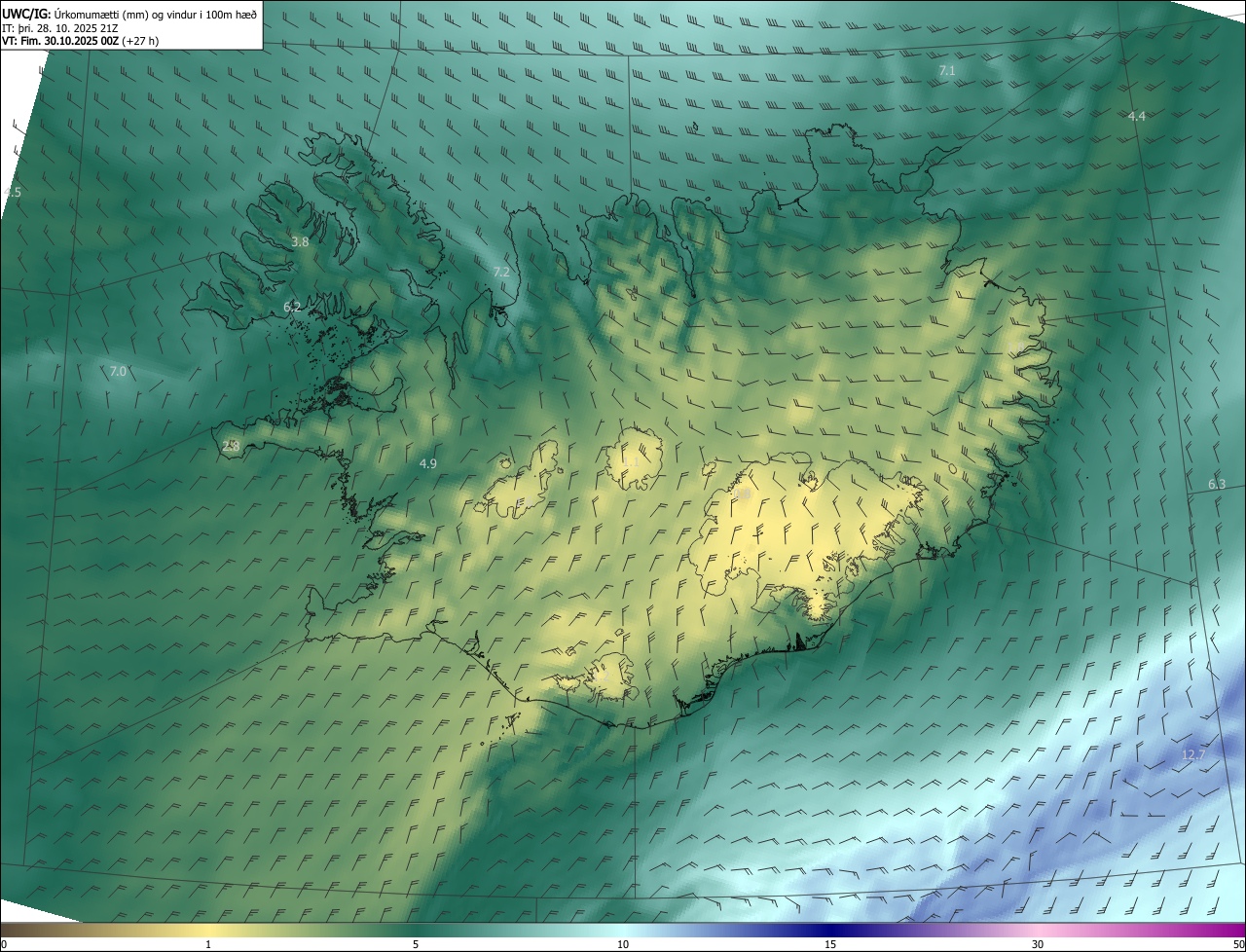Click the colorbar tick label 5
The height and width of the screenshot is (952, 1246).
click(416, 944)
